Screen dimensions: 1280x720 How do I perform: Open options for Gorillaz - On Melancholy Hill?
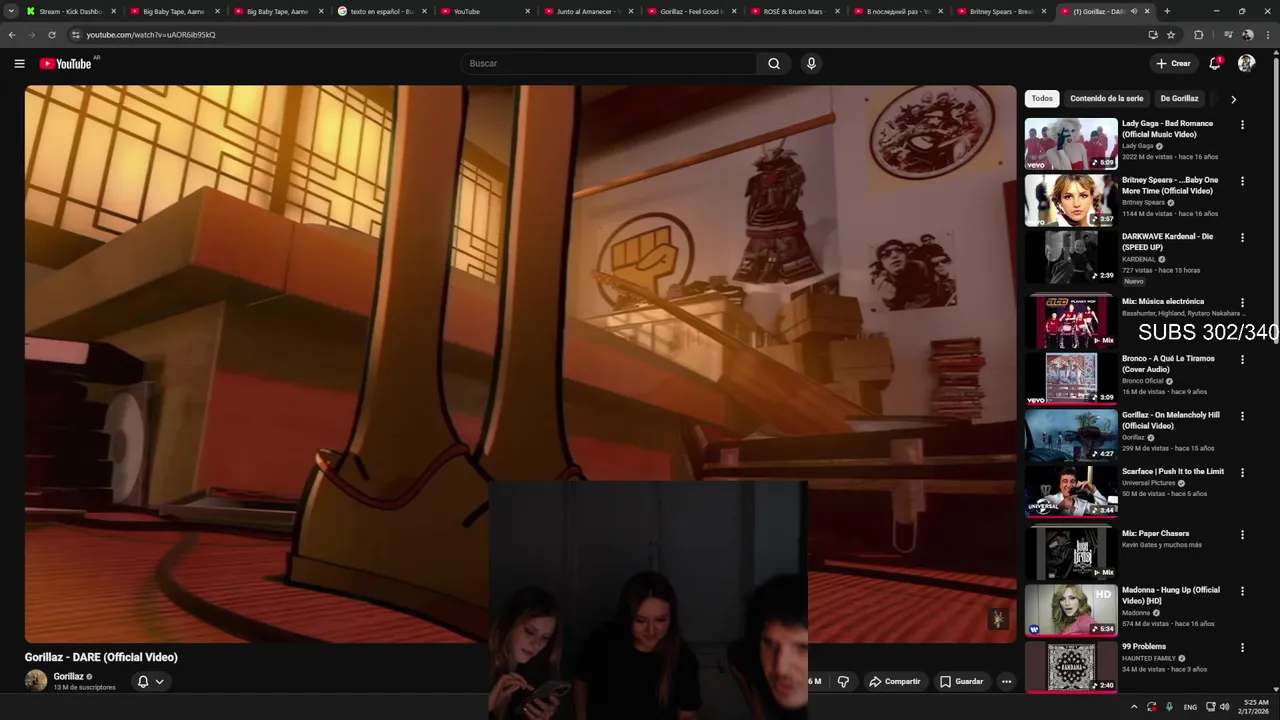coord(1242,416)
